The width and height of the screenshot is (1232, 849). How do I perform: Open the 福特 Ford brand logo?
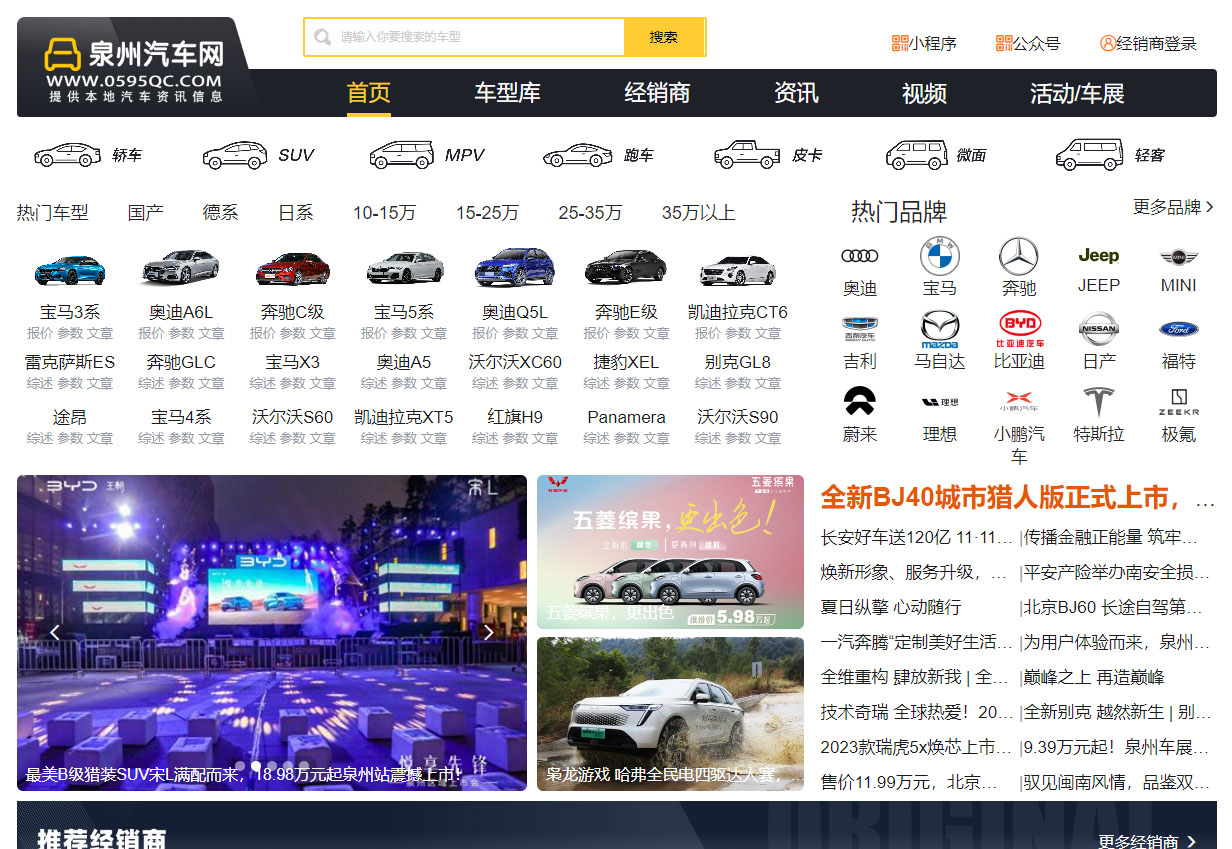(x=1179, y=329)
